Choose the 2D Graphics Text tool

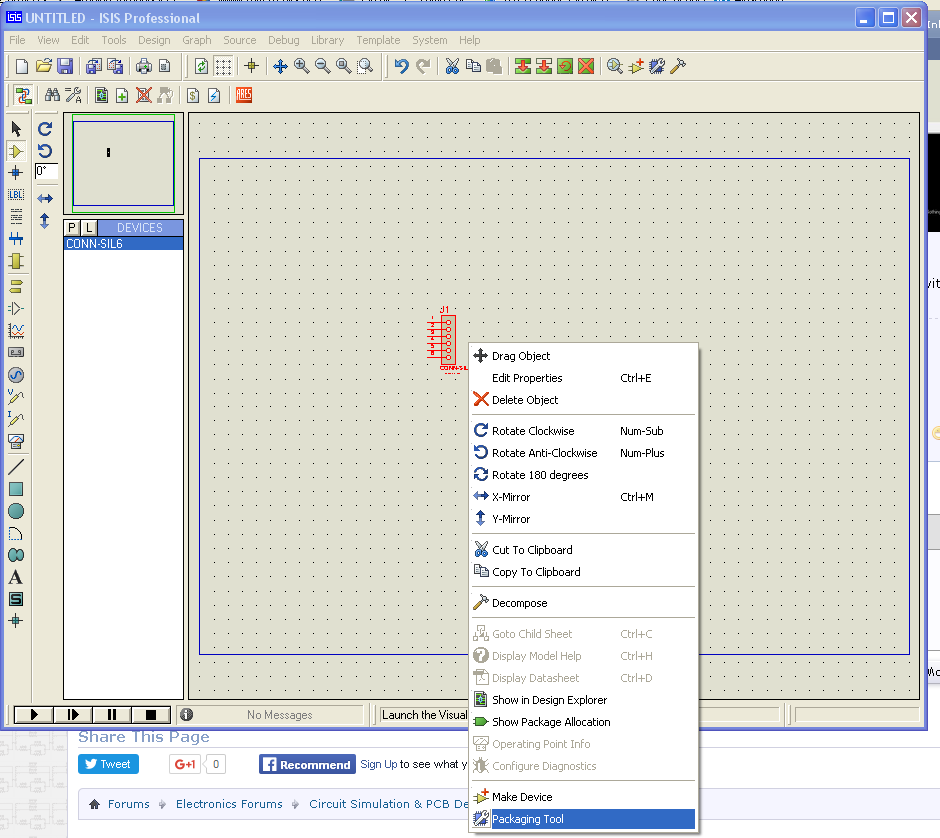tap(16, 577)
